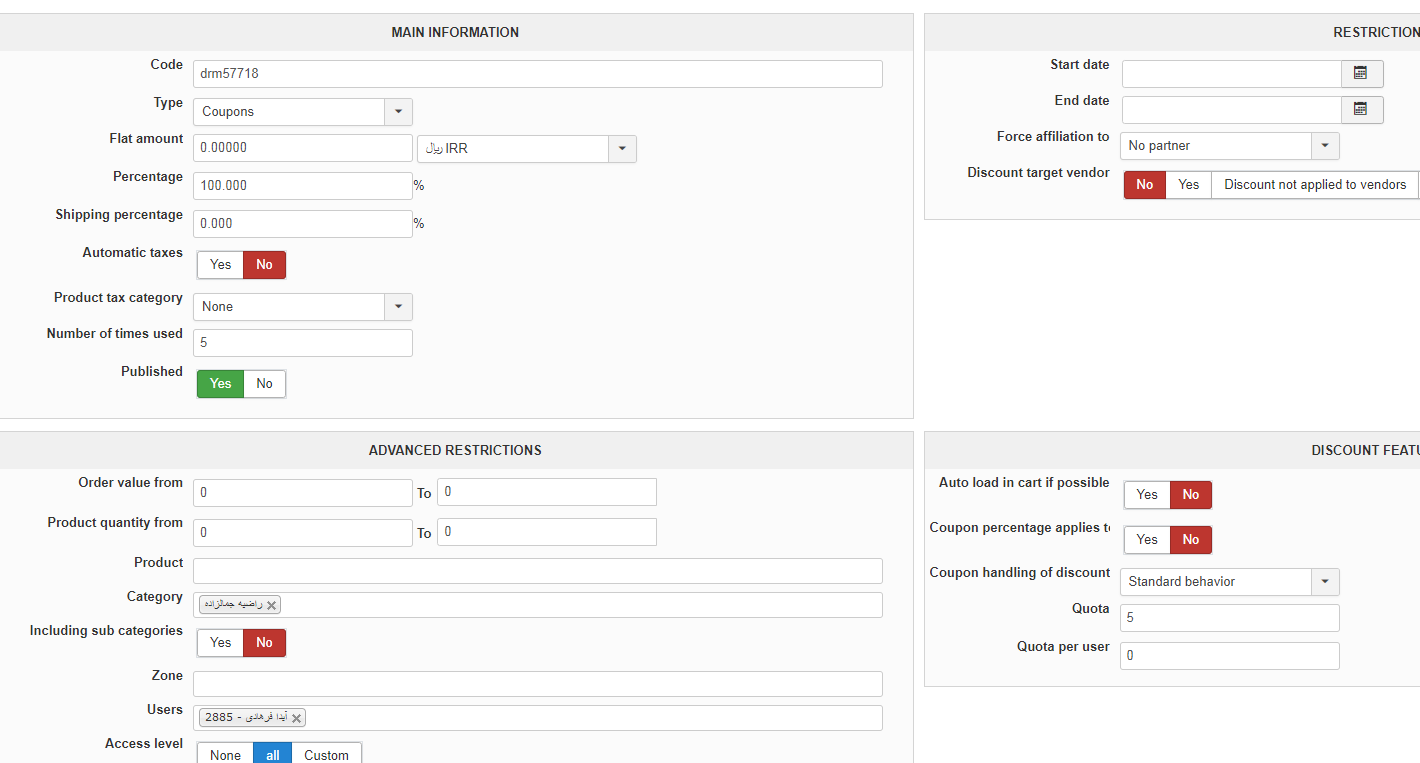The height and width of the screenshot is (763, 1420).
Task: Enable Automatic taxes with Yes
Action: tap(220, 265)
